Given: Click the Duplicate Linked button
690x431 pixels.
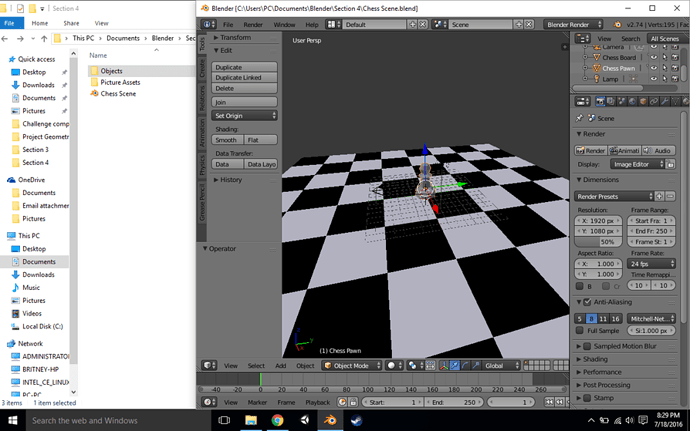Looking at the screenshot, I should (244, 77).
